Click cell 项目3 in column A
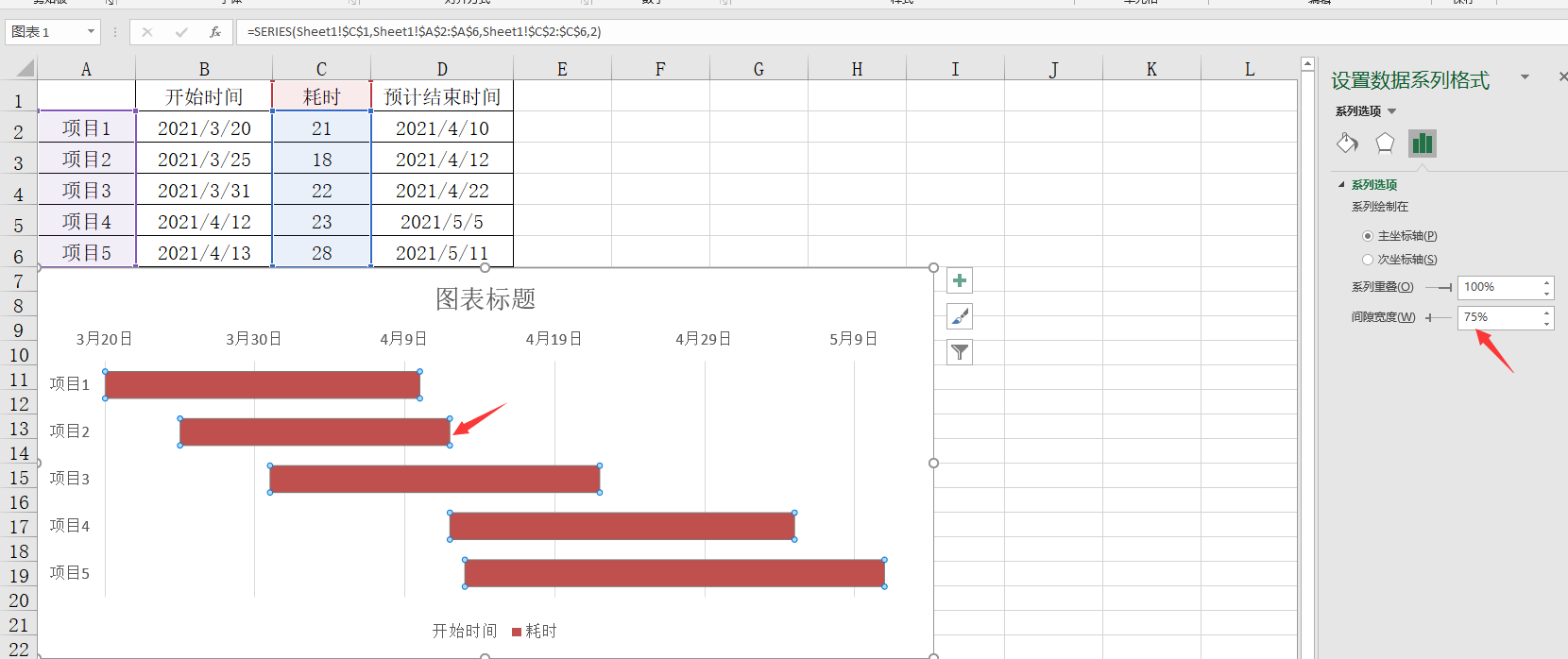1568x659 pixels. point(86,191)
